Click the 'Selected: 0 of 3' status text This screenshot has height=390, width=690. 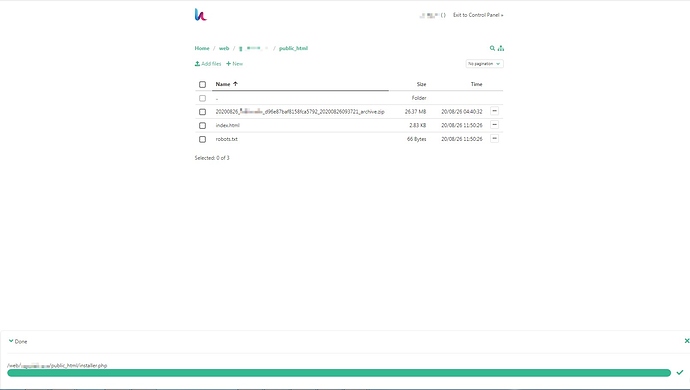(212, 158)
